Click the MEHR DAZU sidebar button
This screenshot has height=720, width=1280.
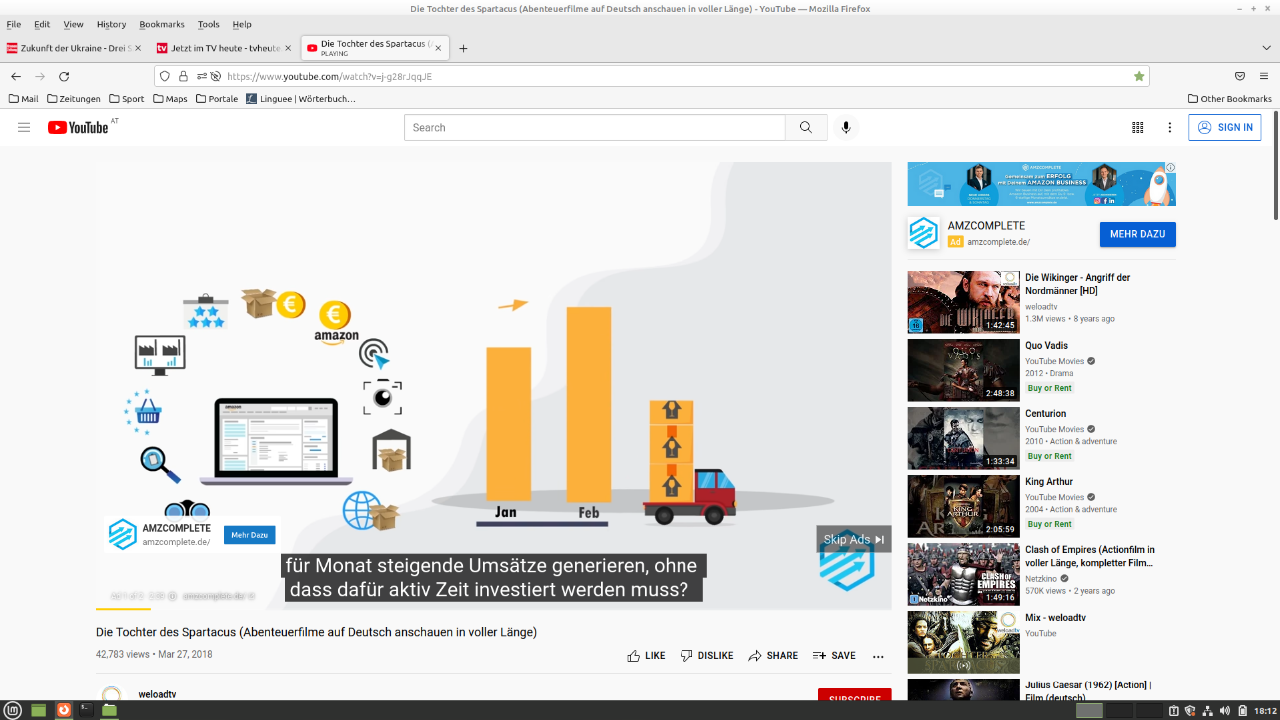pos(1138,234)
